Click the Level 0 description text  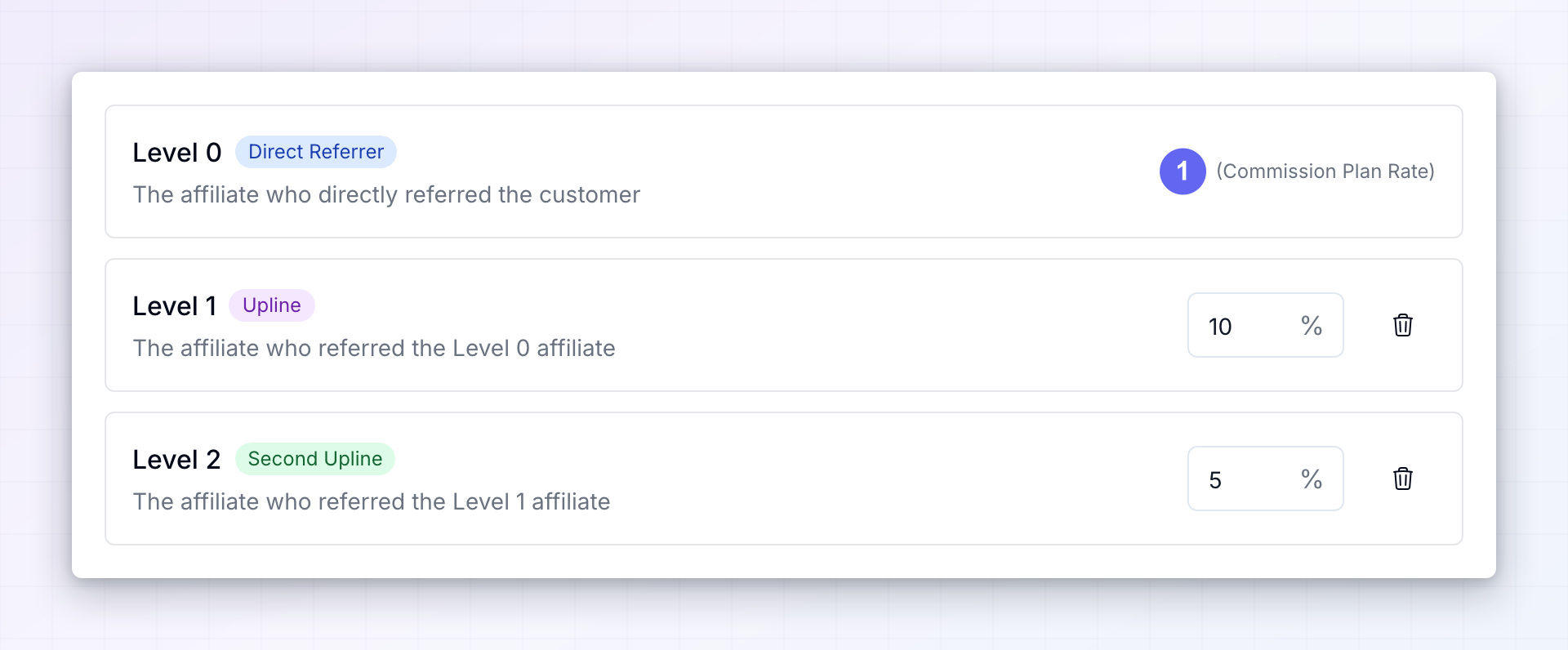coord(386,195)
